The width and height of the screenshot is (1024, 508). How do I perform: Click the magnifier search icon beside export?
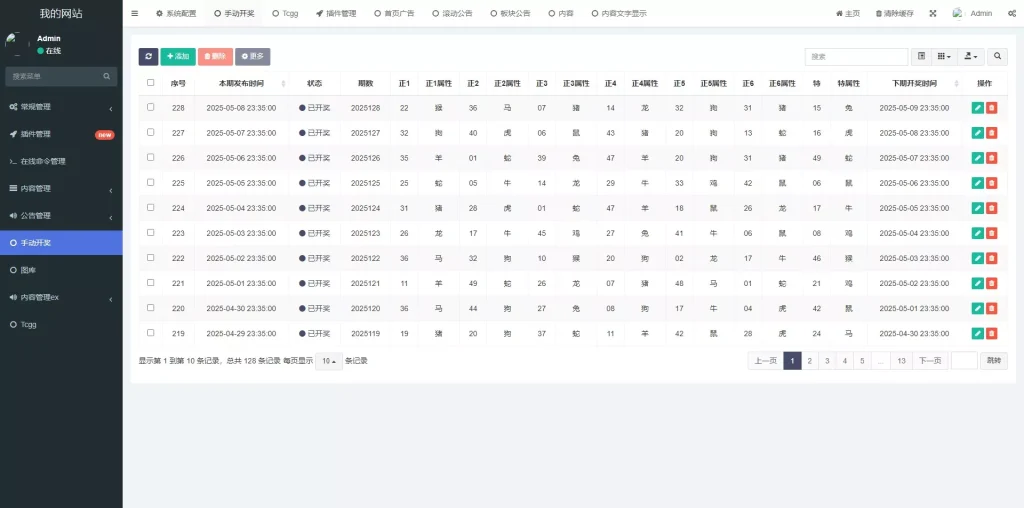pos(998,57)
